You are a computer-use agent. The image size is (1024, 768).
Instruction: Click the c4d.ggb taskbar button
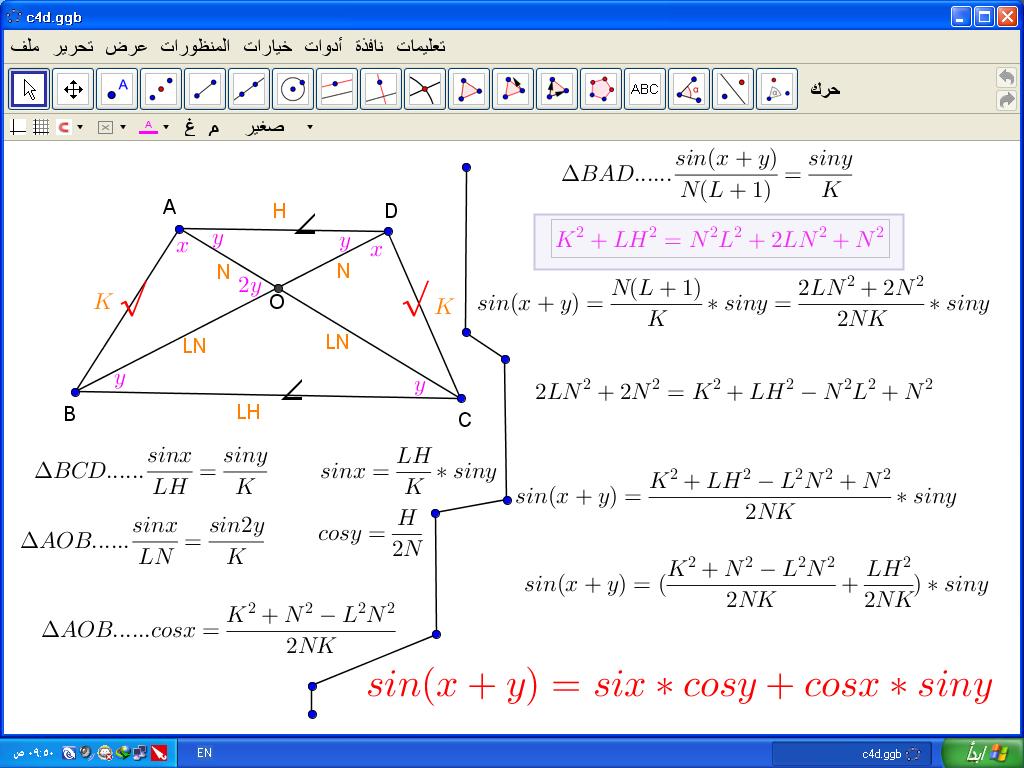point(852,753)
